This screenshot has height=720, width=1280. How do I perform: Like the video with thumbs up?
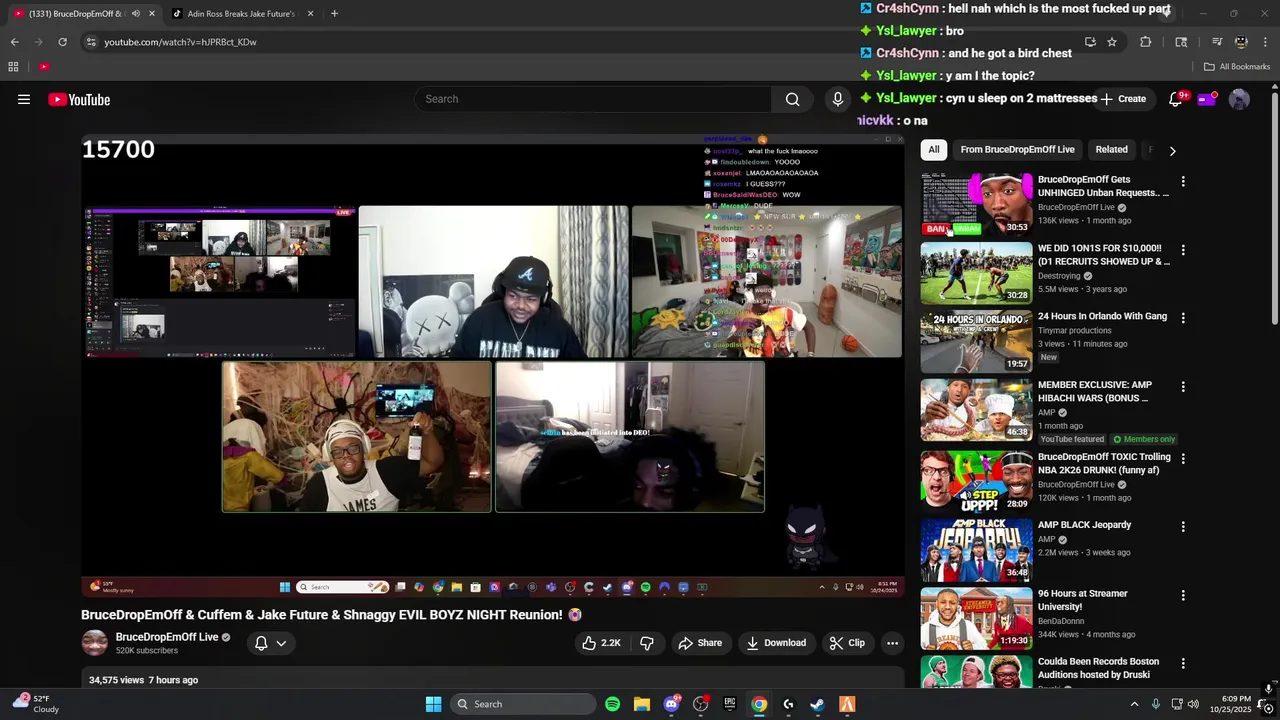coord(601,643)
